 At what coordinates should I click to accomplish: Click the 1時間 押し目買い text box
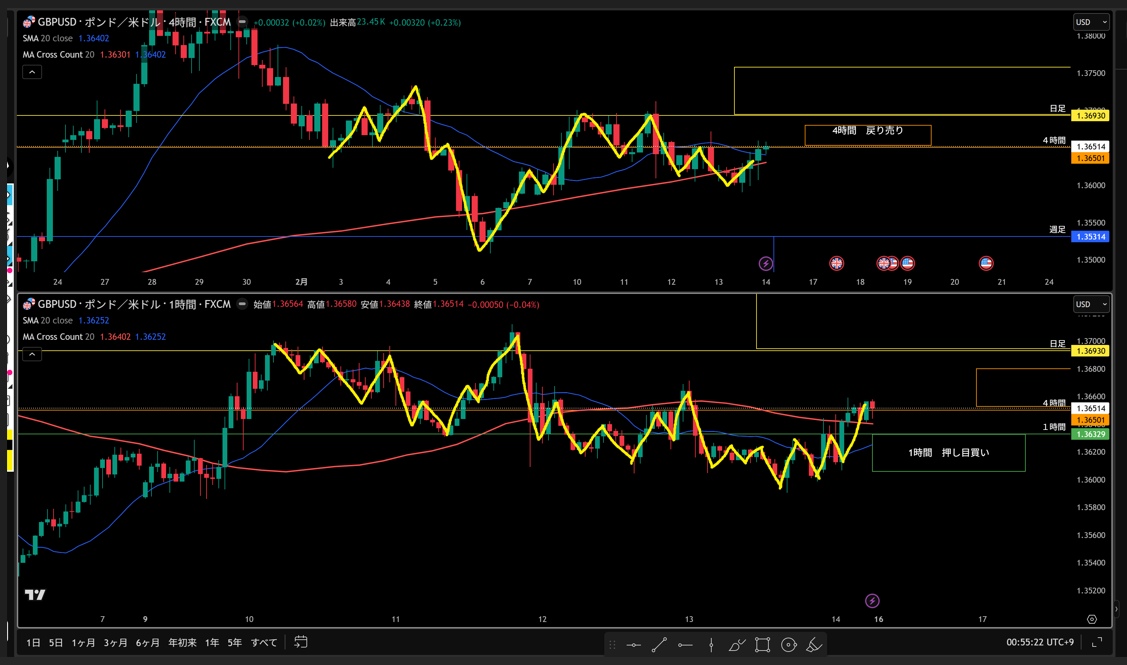click(x=948, y=453)
